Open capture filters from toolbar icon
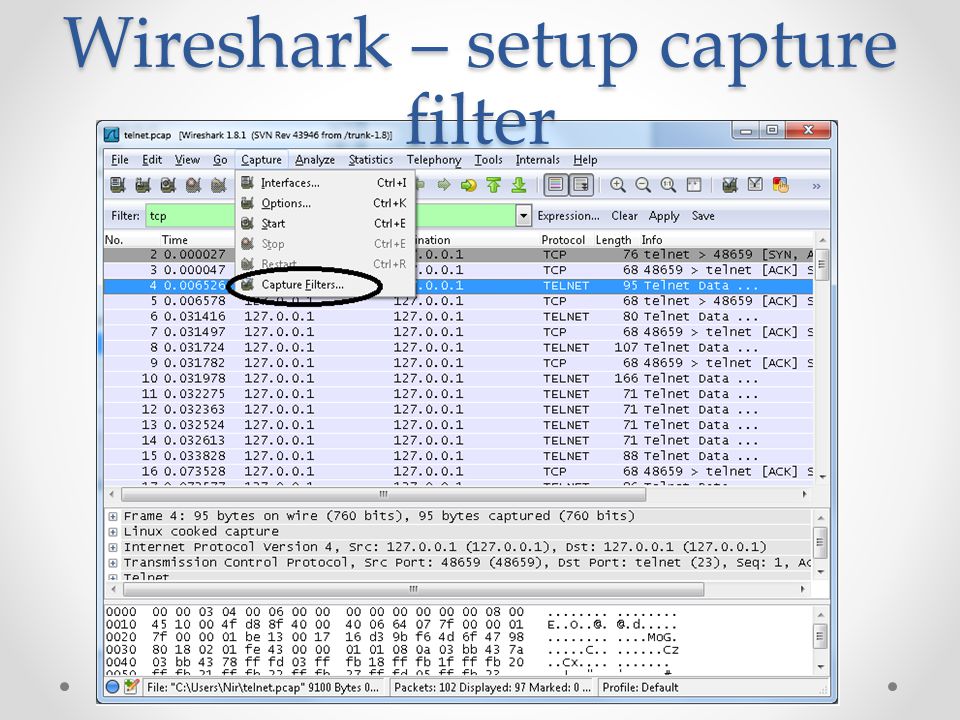 click(729, 184)
